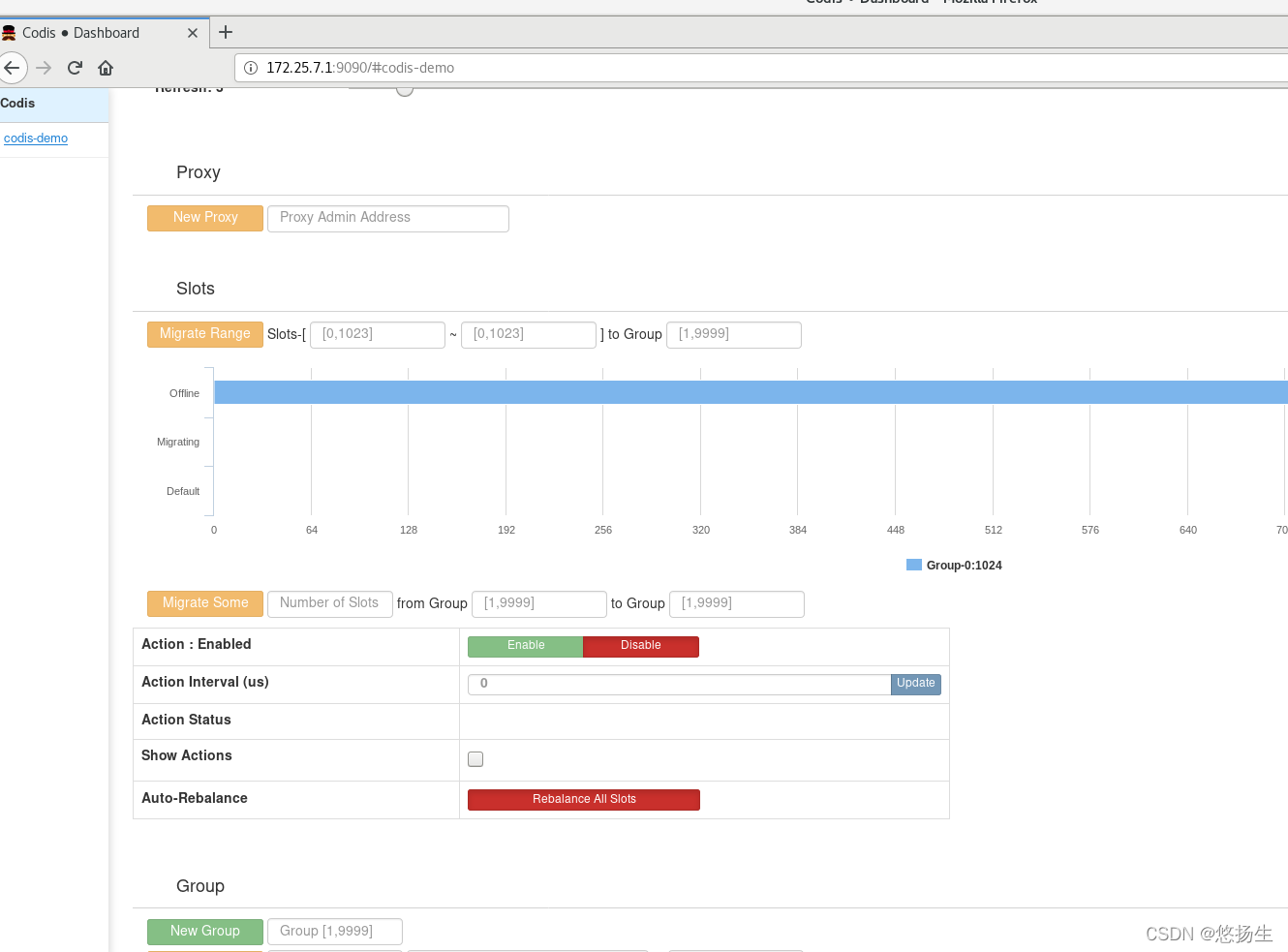The width and height of the screenshot is (1288, 952).
Task: Click the Default axis label
Action: coord(183,491)
